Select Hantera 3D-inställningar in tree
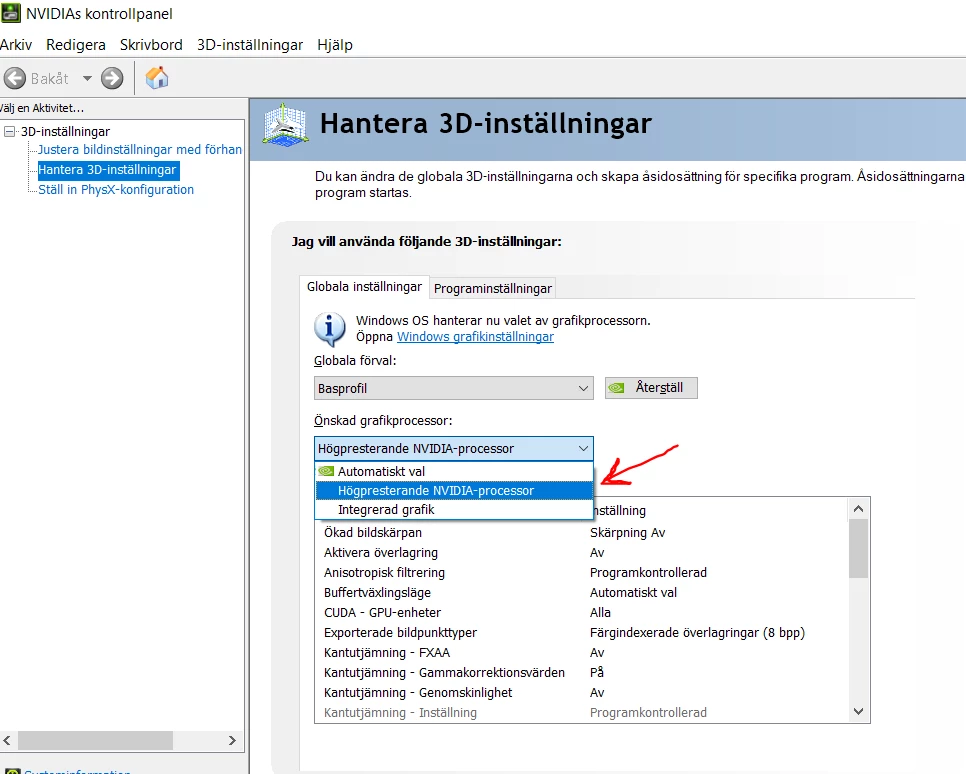Viewport: 966px width, 774px height. click(x=108, y=169)
